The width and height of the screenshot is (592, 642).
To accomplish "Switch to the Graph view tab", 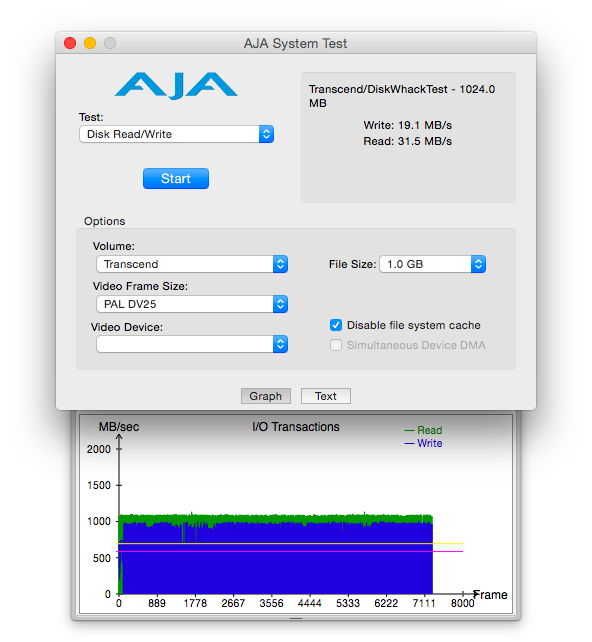I will tap(266, 396).
